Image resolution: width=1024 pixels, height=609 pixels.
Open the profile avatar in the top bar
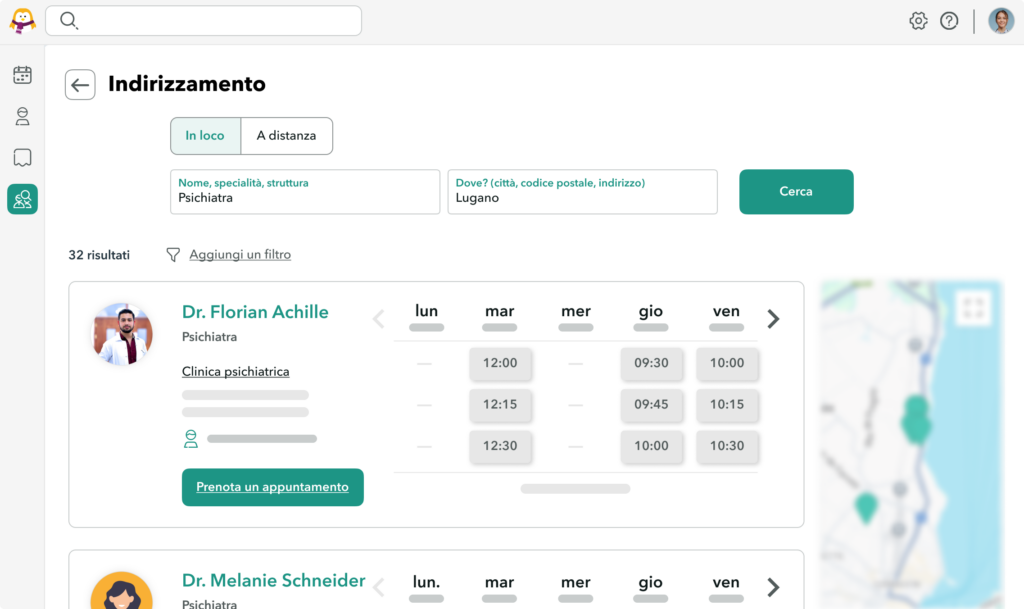[1001, 20]
